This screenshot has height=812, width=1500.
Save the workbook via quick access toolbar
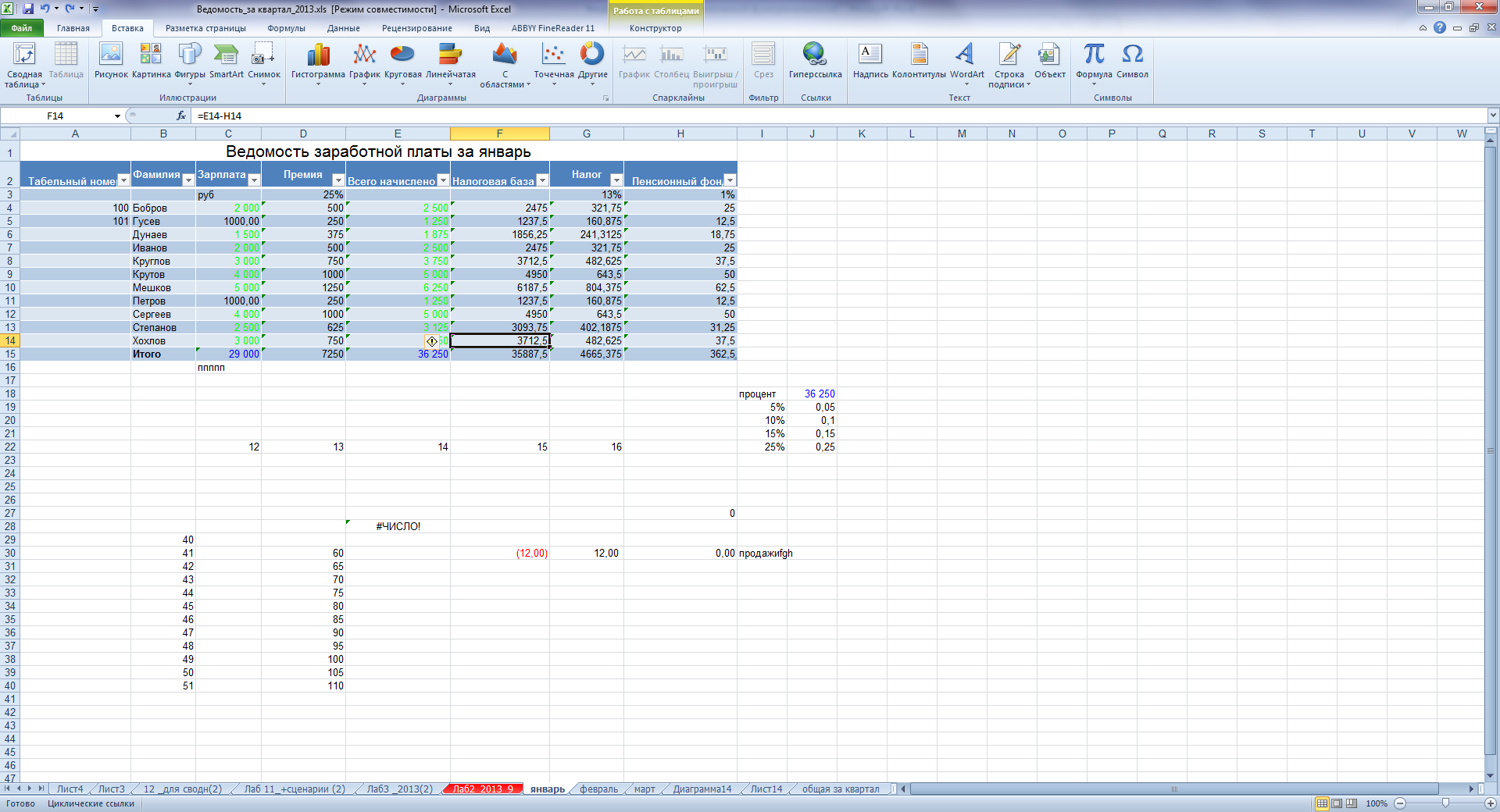coord(28,9)
